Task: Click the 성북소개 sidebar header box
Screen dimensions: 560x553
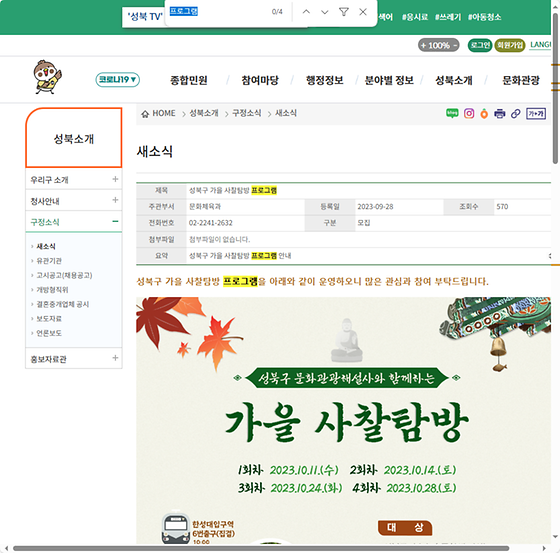Action: coord(74,138)
